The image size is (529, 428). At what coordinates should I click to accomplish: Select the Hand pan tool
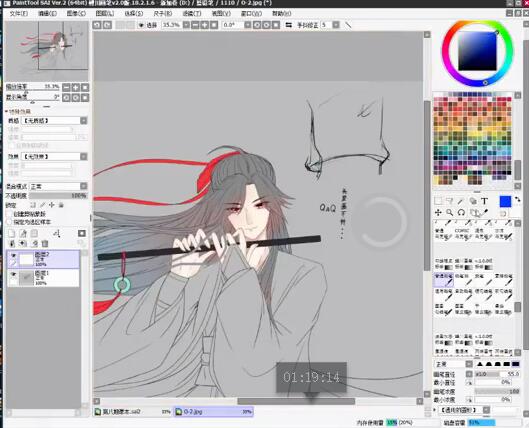pyautogui.click(x=474, y=213)
